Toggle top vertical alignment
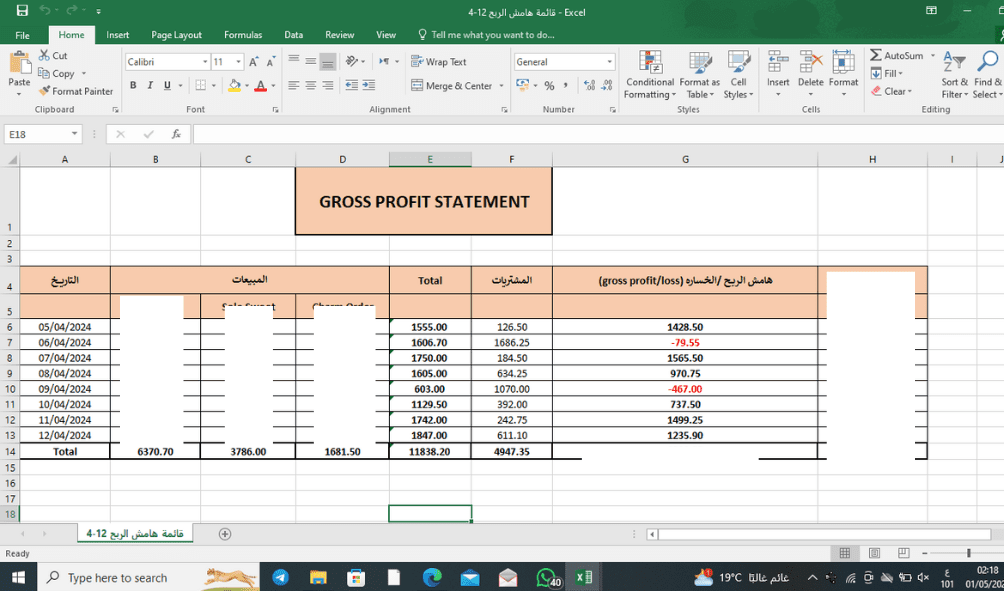The image size is (1004, 591). (294, 61)
